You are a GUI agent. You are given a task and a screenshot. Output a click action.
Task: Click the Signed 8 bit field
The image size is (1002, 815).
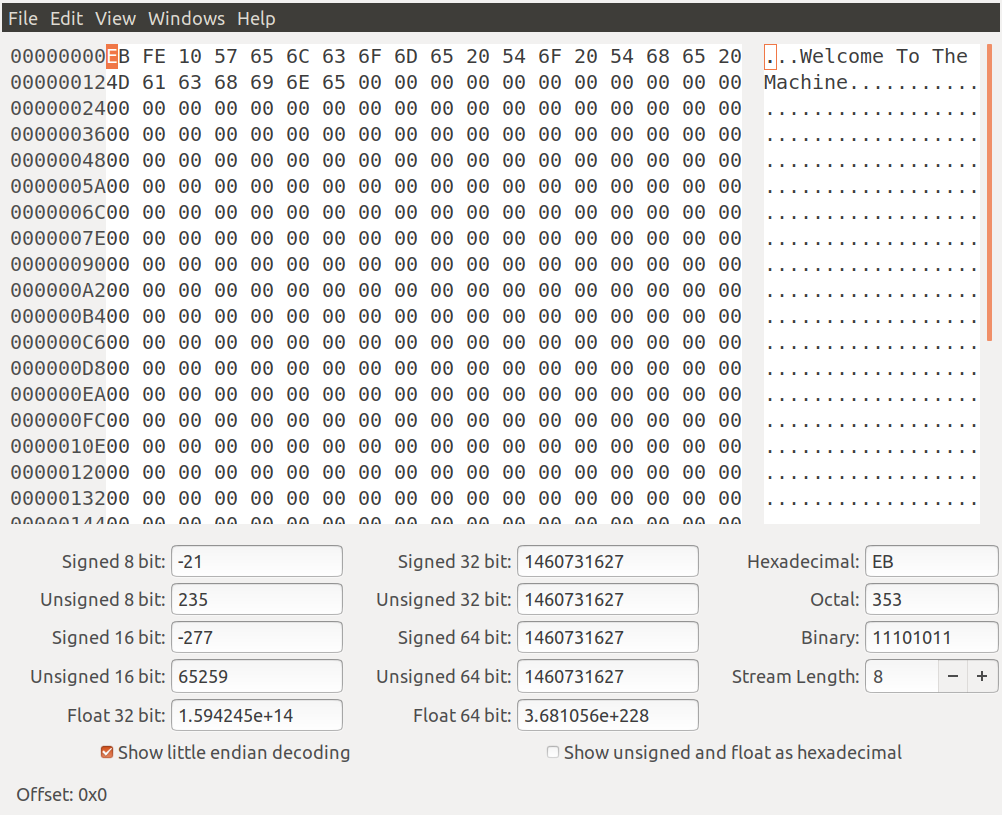(256, 561)
